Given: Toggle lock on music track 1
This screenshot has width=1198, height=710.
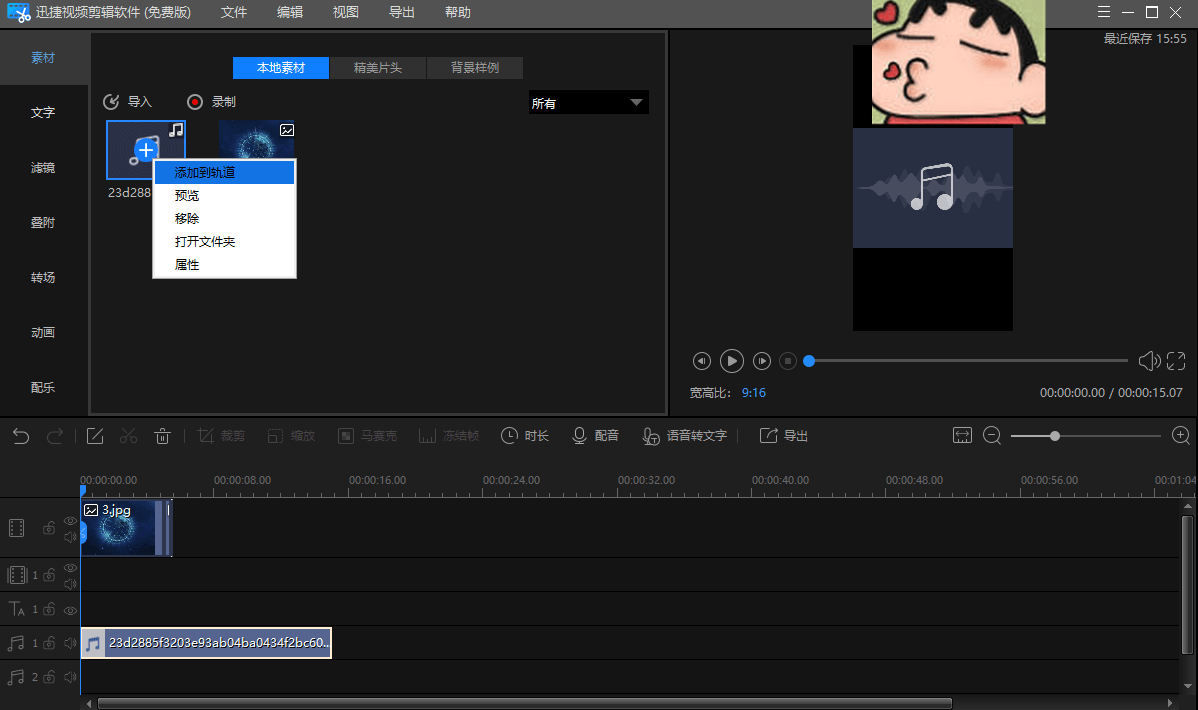Looking at the screenshot, I should (x=48, y=643).
